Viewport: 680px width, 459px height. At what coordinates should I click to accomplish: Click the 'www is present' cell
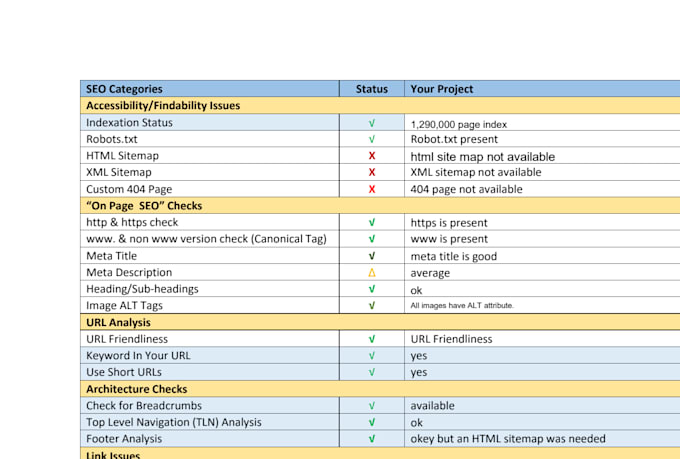tap(542, 239)
